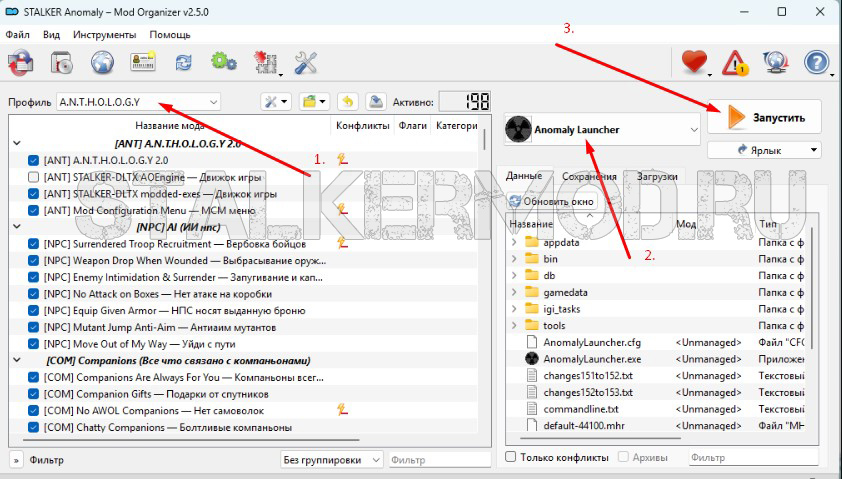Click the Anomaly Launcher radiation icon
842x479 pixels.
coord(518,129)
